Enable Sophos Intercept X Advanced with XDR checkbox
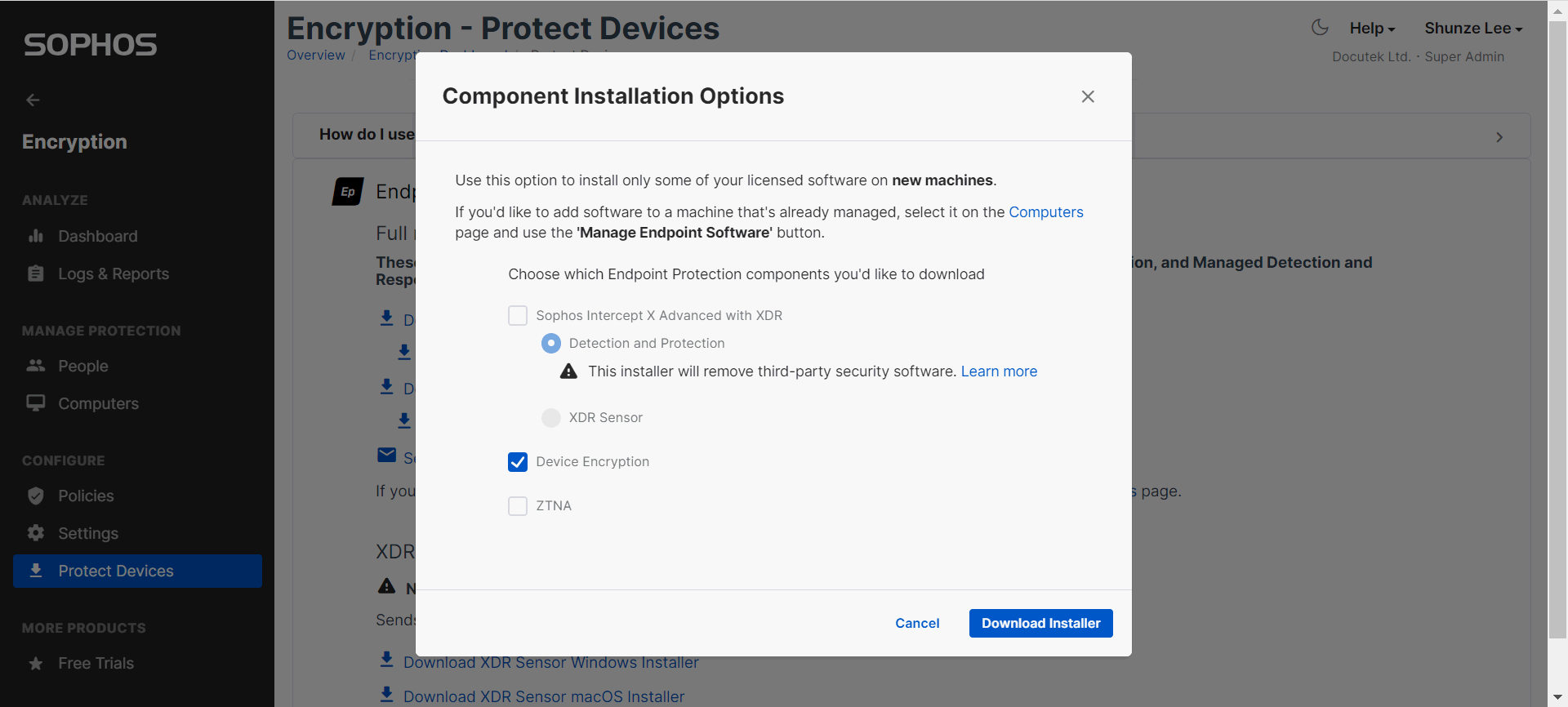This screenshot has width=1568, height=707. coord(518,316)
